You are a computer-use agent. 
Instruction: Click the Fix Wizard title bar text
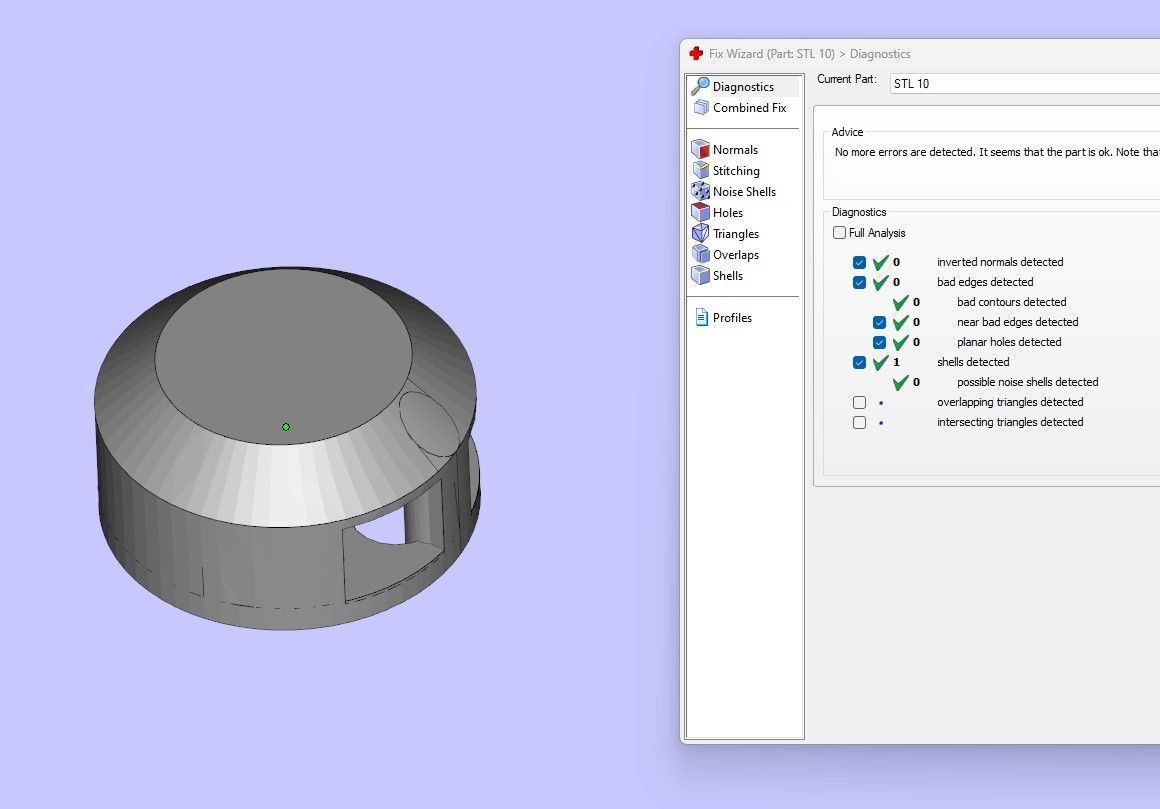(809, 53)
